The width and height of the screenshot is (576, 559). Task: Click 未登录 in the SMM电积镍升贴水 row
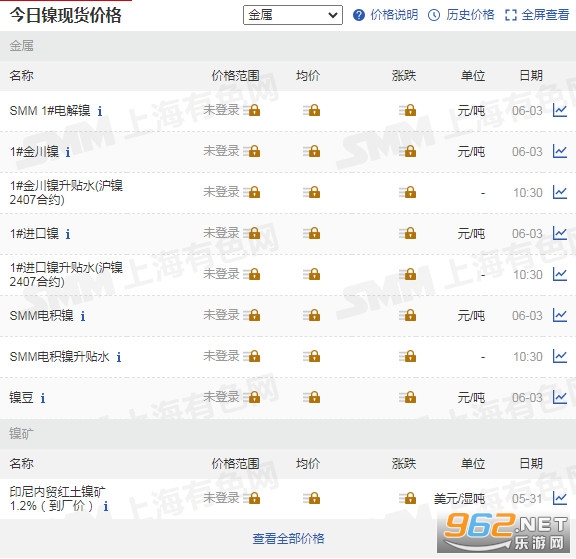point(221,356)
